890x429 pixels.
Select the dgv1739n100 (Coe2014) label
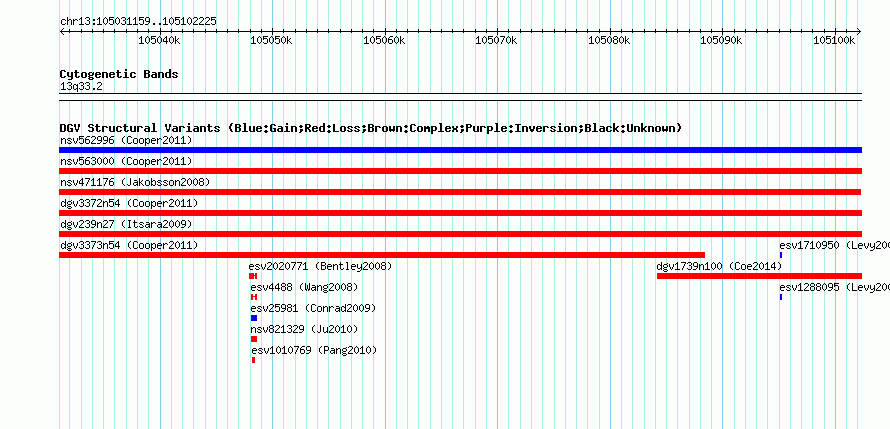tap(719, 266)
